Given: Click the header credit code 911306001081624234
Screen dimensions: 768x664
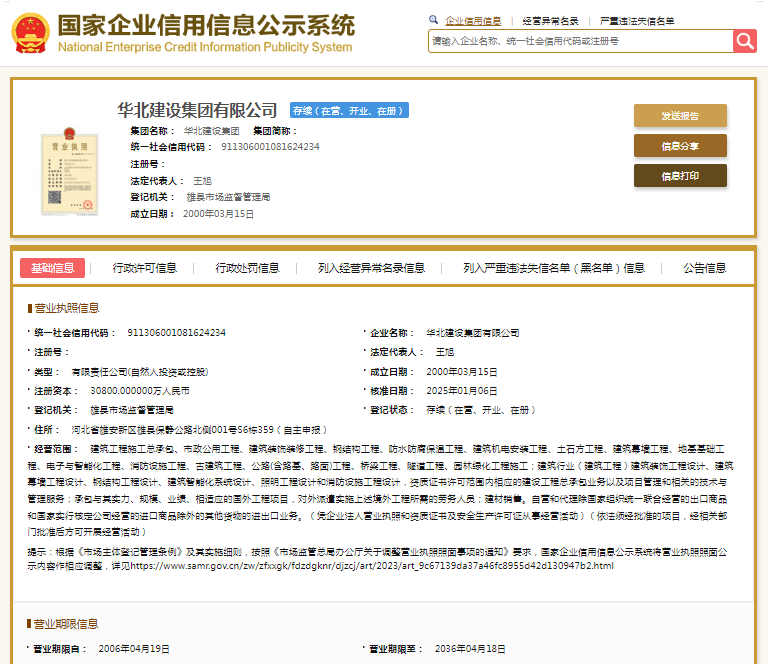Looking at the screenshot, I should (270, 146).
